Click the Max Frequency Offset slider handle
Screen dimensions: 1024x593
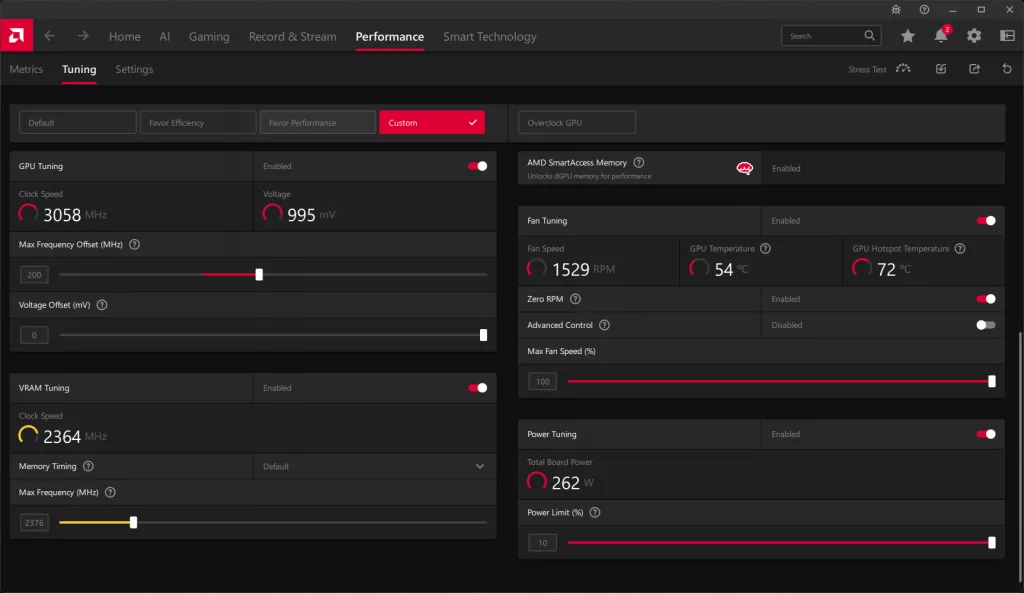coord(259,274)
